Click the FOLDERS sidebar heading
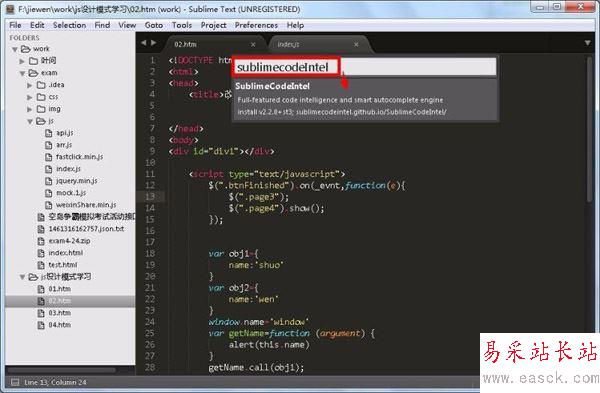This screenshot has height=393, width=600. [24, 38]
